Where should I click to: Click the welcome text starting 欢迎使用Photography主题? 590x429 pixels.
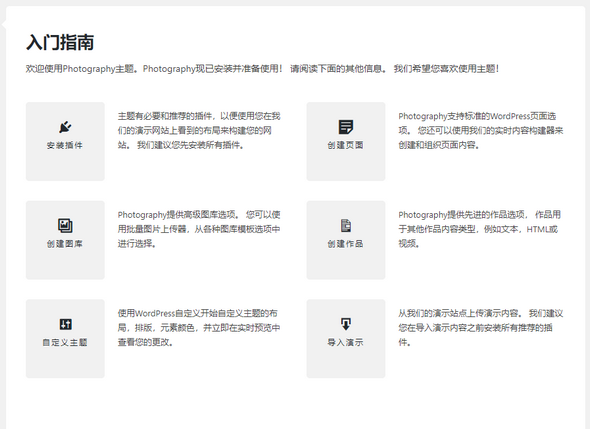coord(263,69)
